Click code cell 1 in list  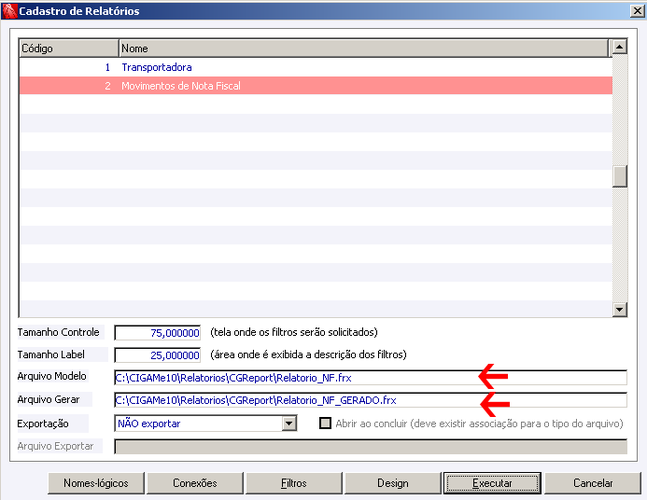(x=107, y=67)
